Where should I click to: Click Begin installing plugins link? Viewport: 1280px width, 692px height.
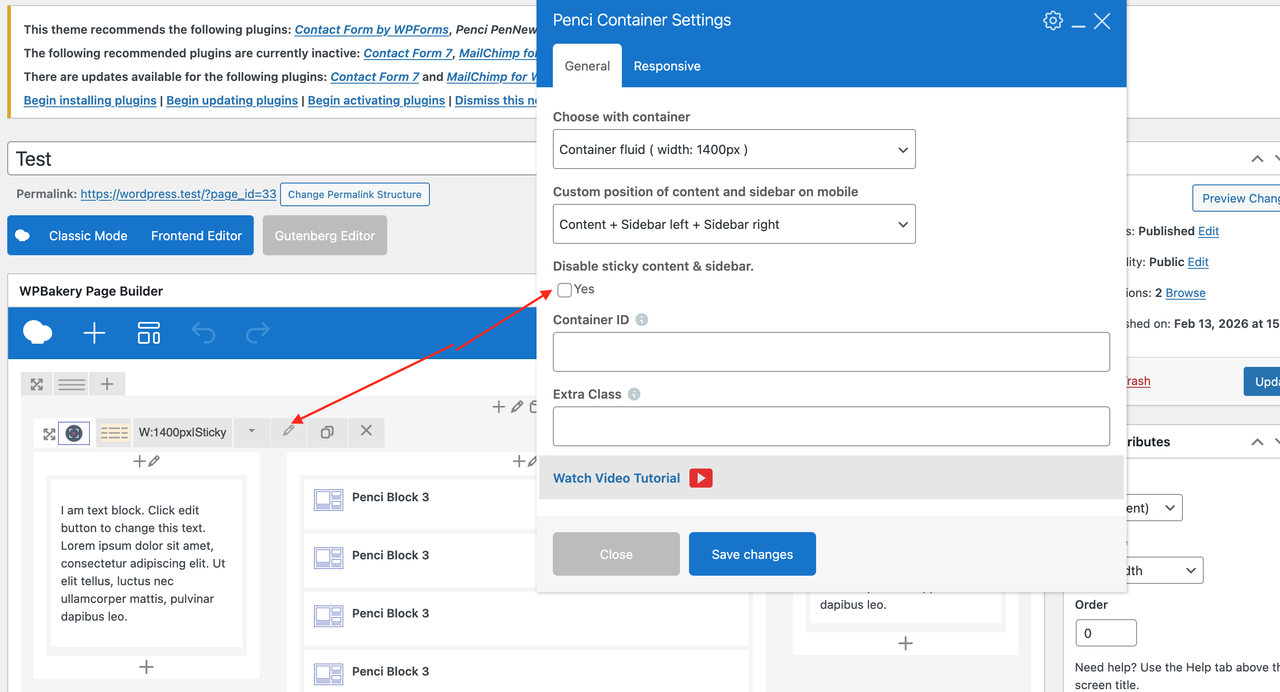coord(90,100)
